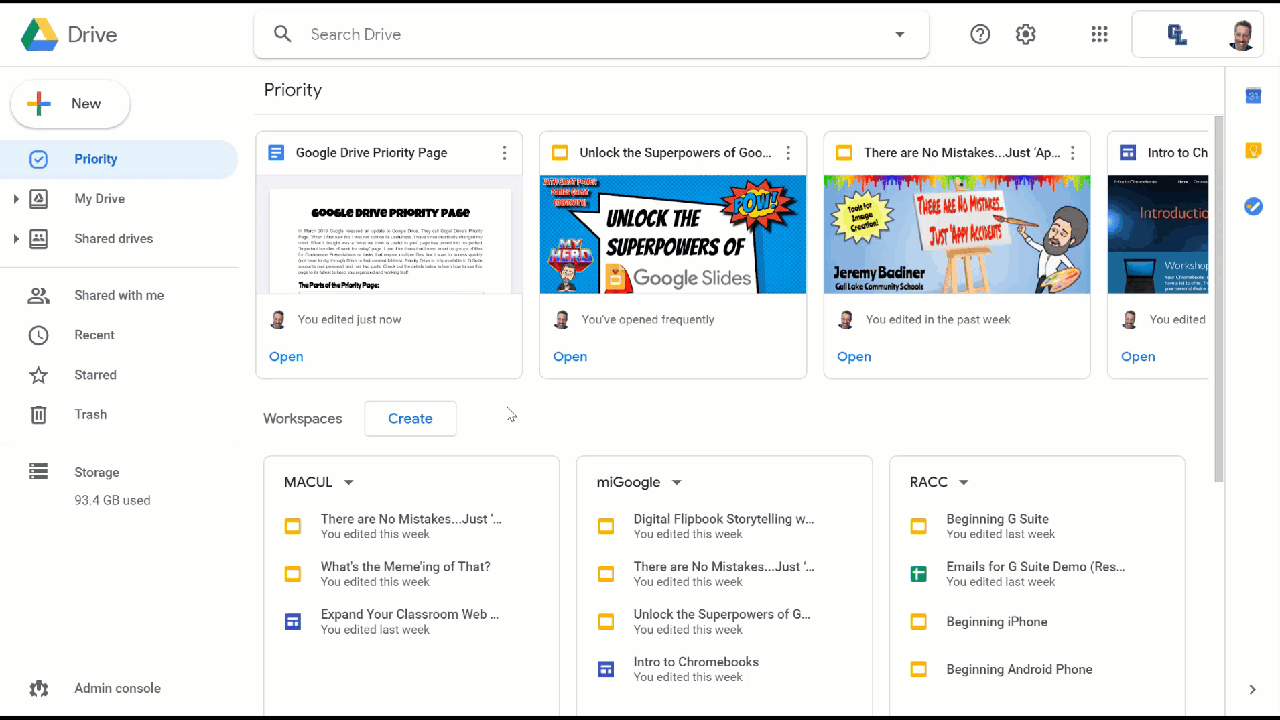Open more options for Unlock the Superpowers card
The image size is (1280, 720).
[788, 153]
